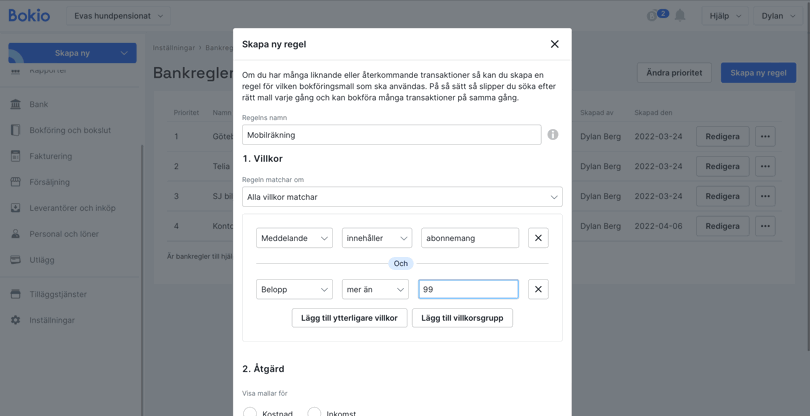This screenshot has width=810, height=416.
Task: Open the notifications bell
Action: pyautogui.click(x=680, y=16)
